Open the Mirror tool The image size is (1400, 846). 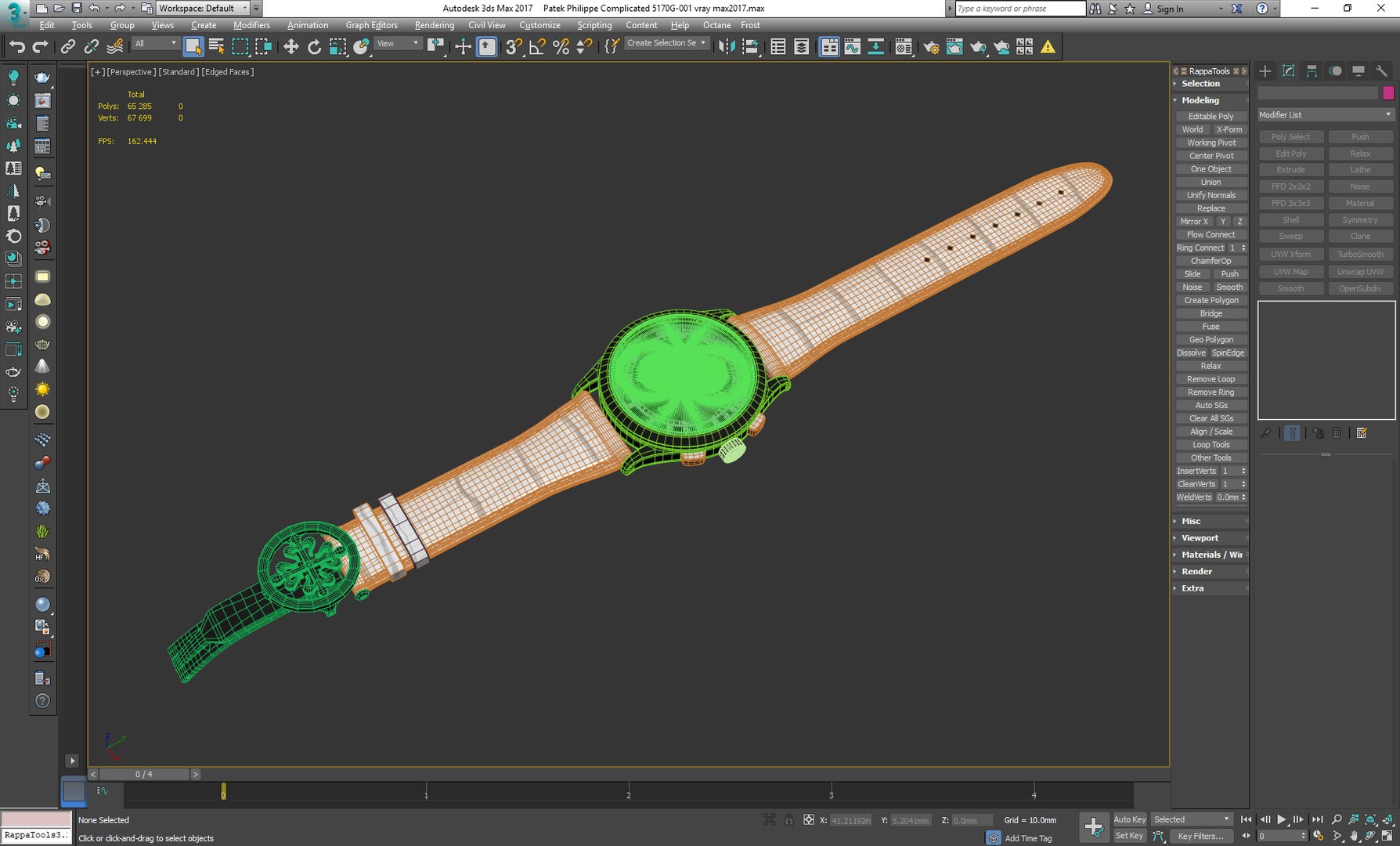pyautogui.click(x=727, y=47)
